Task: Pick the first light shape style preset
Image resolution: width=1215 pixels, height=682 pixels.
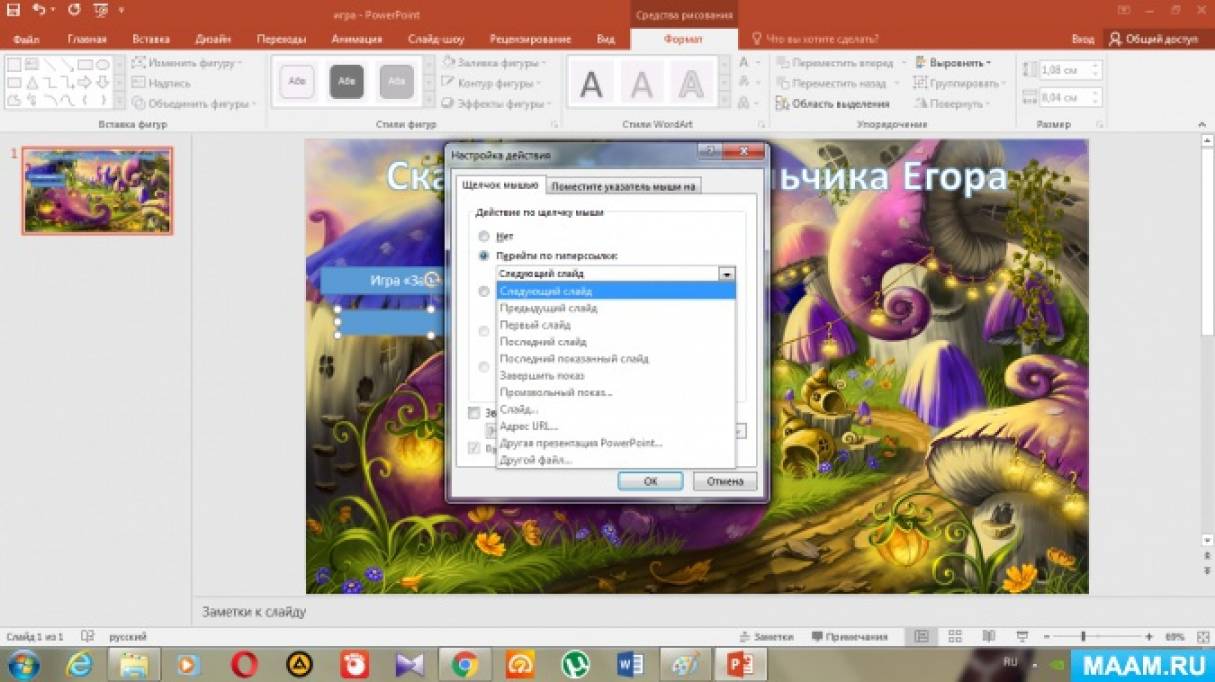Action: click(x=297, y=81)
